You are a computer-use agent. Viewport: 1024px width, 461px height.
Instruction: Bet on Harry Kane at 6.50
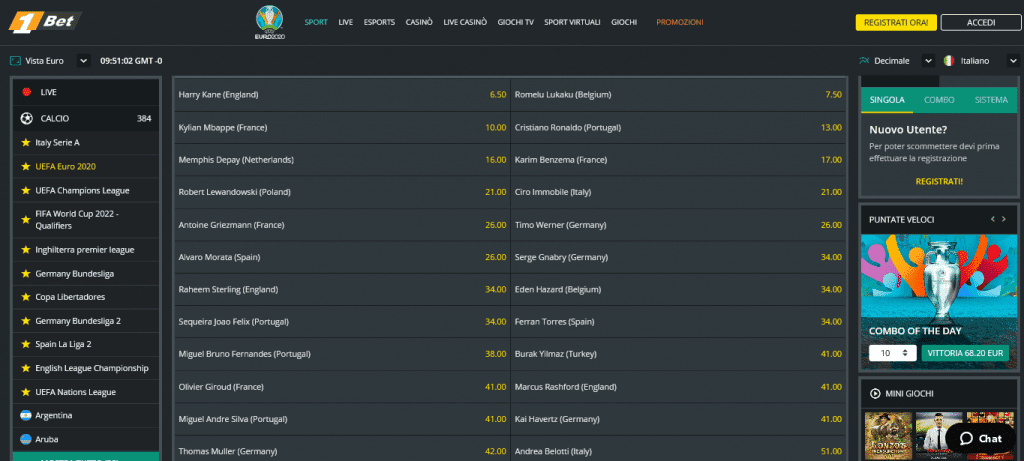[342, 95]
